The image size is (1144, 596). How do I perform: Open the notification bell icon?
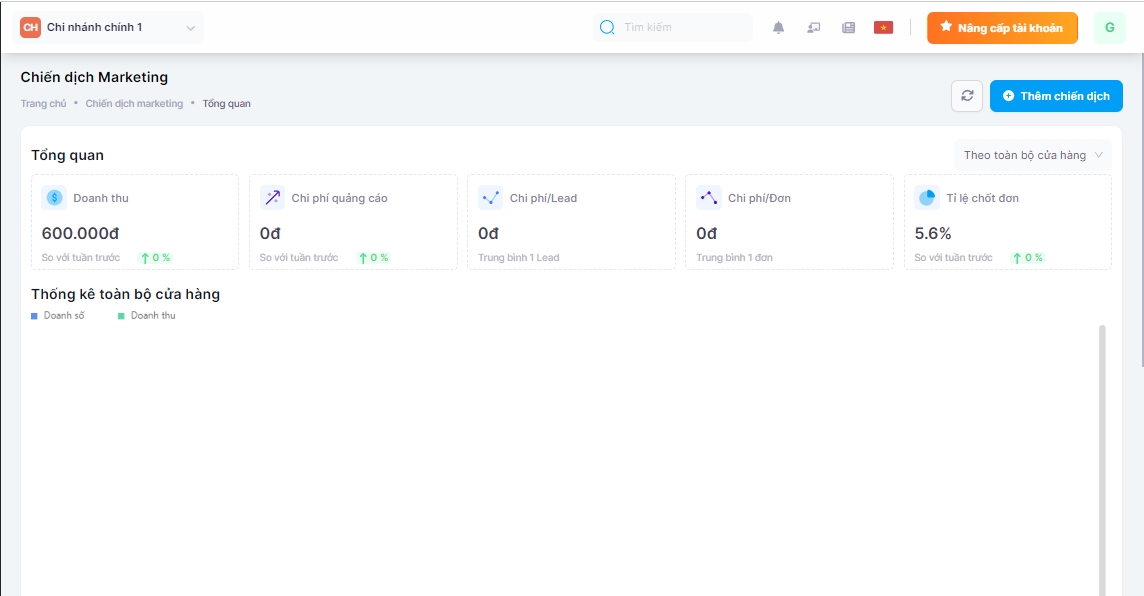pos(778,28)
